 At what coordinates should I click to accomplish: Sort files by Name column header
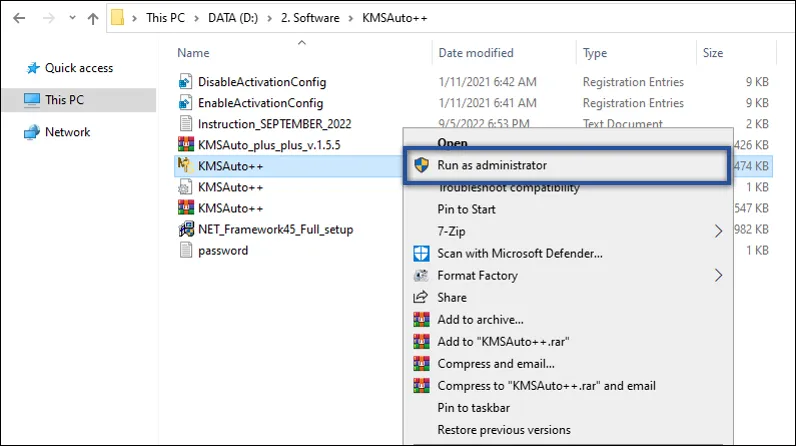click(193, 53)
